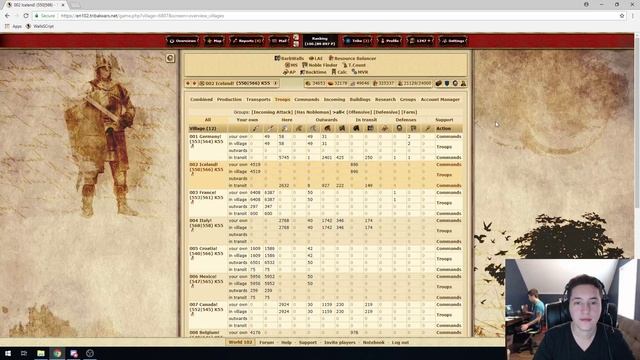
Task: Open Troops action for 004 Italy
Action: point(444,231)
